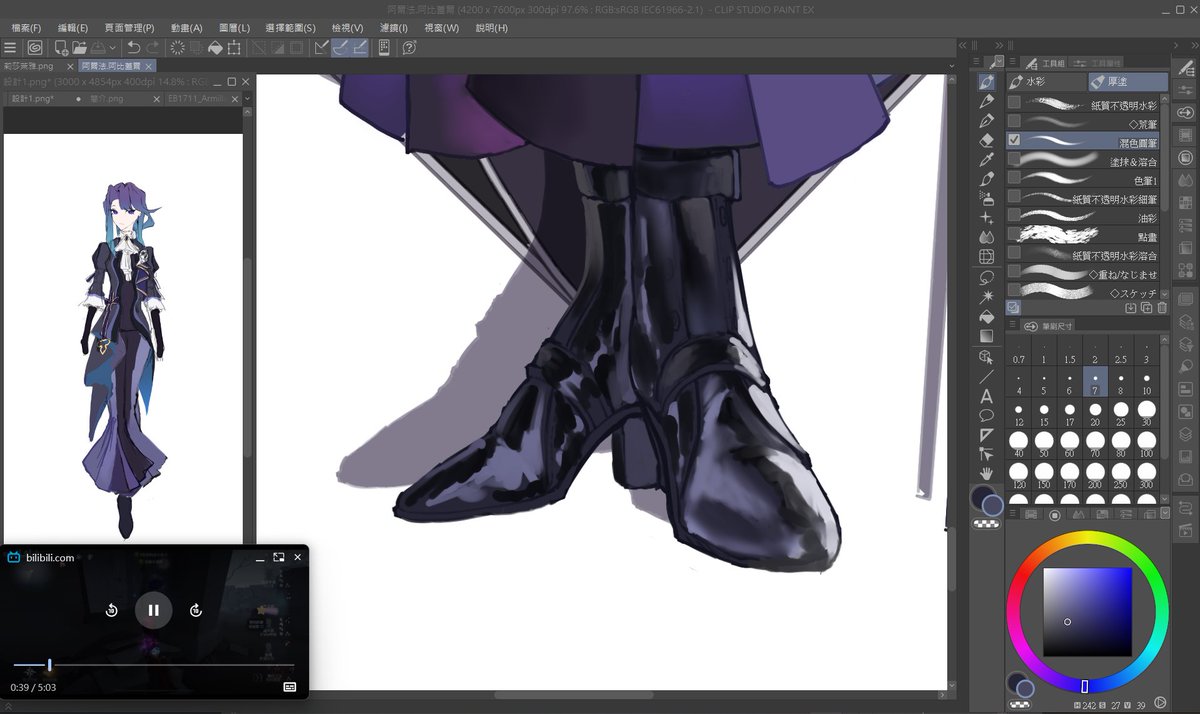Switch to the 設計1.png tab
This screenshot has width=1200, height=714.
pos(32,99)
